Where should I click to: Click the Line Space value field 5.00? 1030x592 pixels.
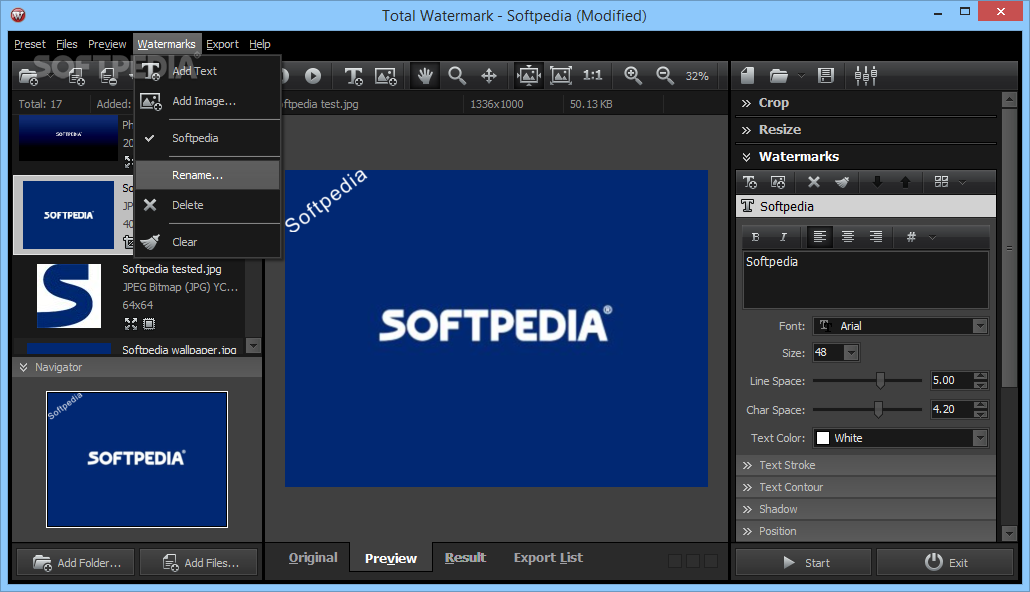click(951, 380)
